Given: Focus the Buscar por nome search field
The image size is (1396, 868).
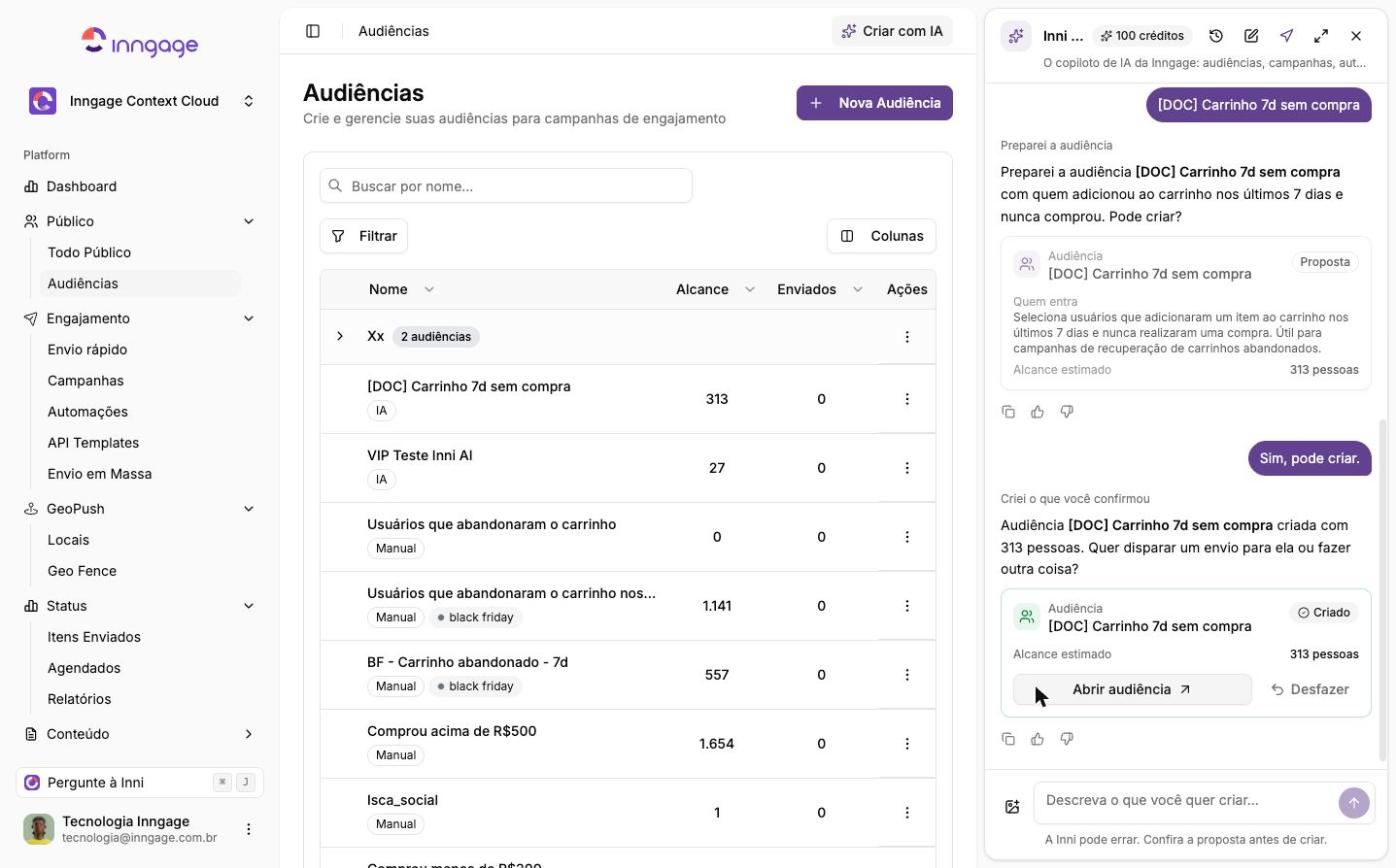Looking at the screenshot, I should click(x=506, y=186).
